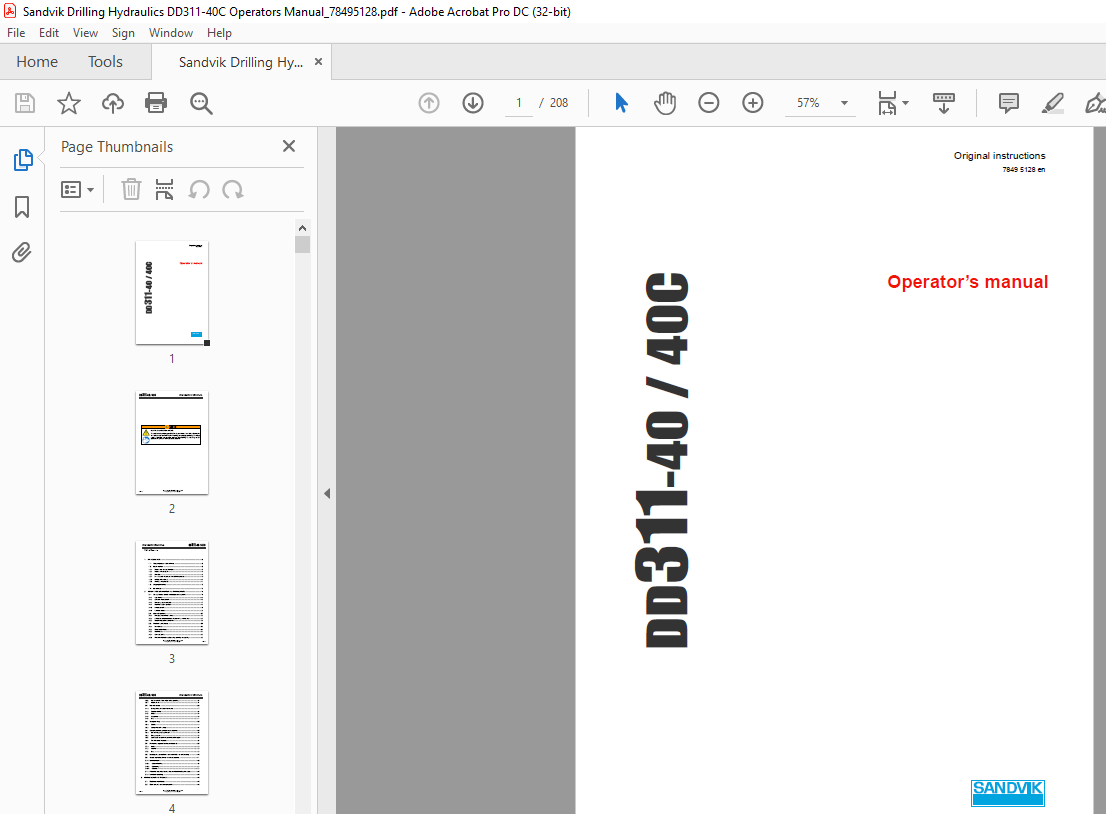Click thumbnails scrollbar up arrow

303,228
